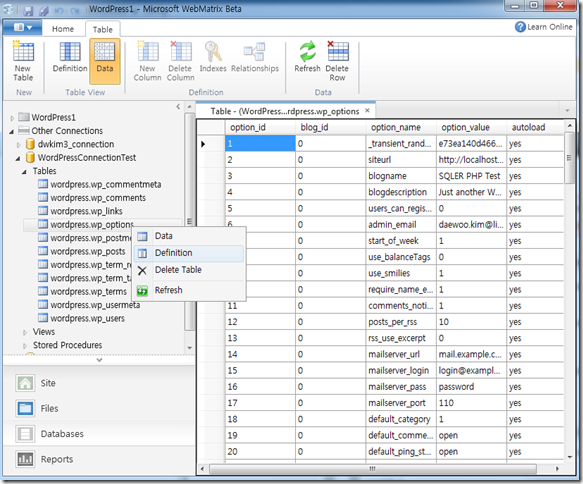Collapse the Tables tree node
The height and width of the screenshot is (484, 583).
click(x=25, y=171)
